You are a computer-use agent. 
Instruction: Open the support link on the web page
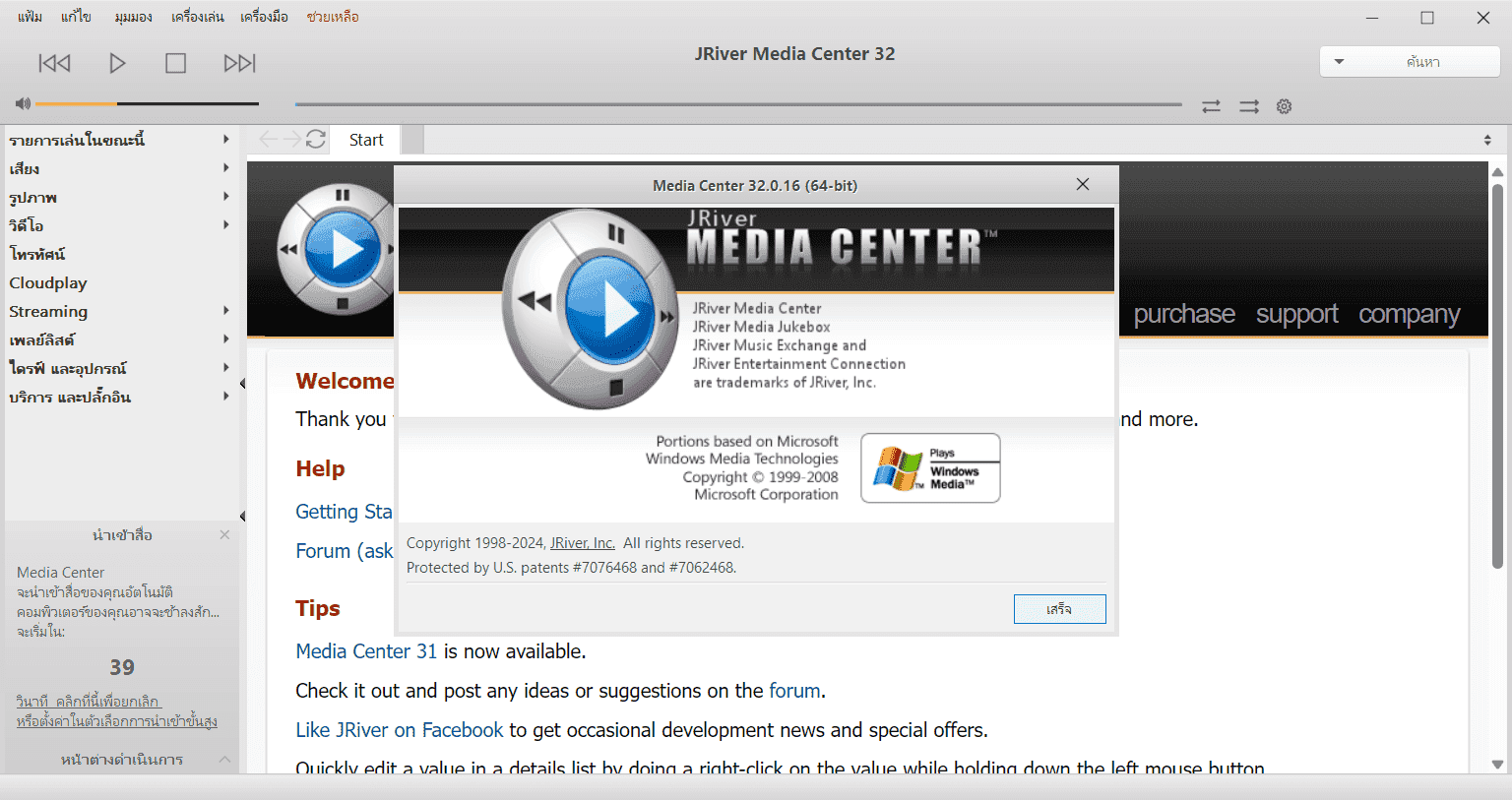click(x=1297, y=314)
